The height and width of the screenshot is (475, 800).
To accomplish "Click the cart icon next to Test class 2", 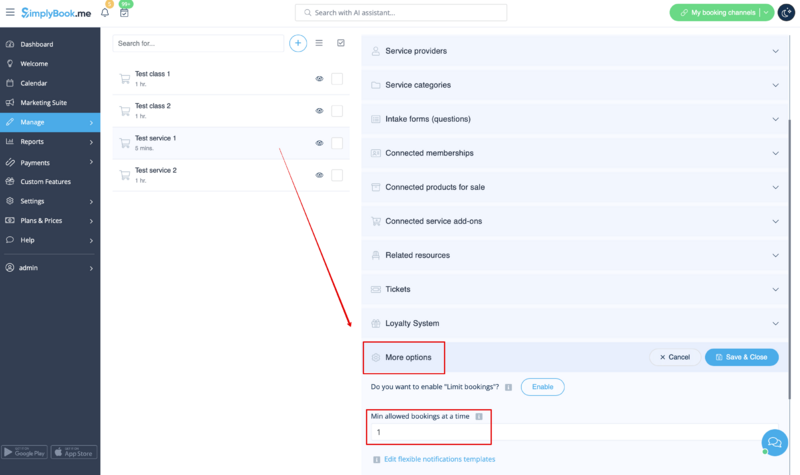I will (124, 111).
